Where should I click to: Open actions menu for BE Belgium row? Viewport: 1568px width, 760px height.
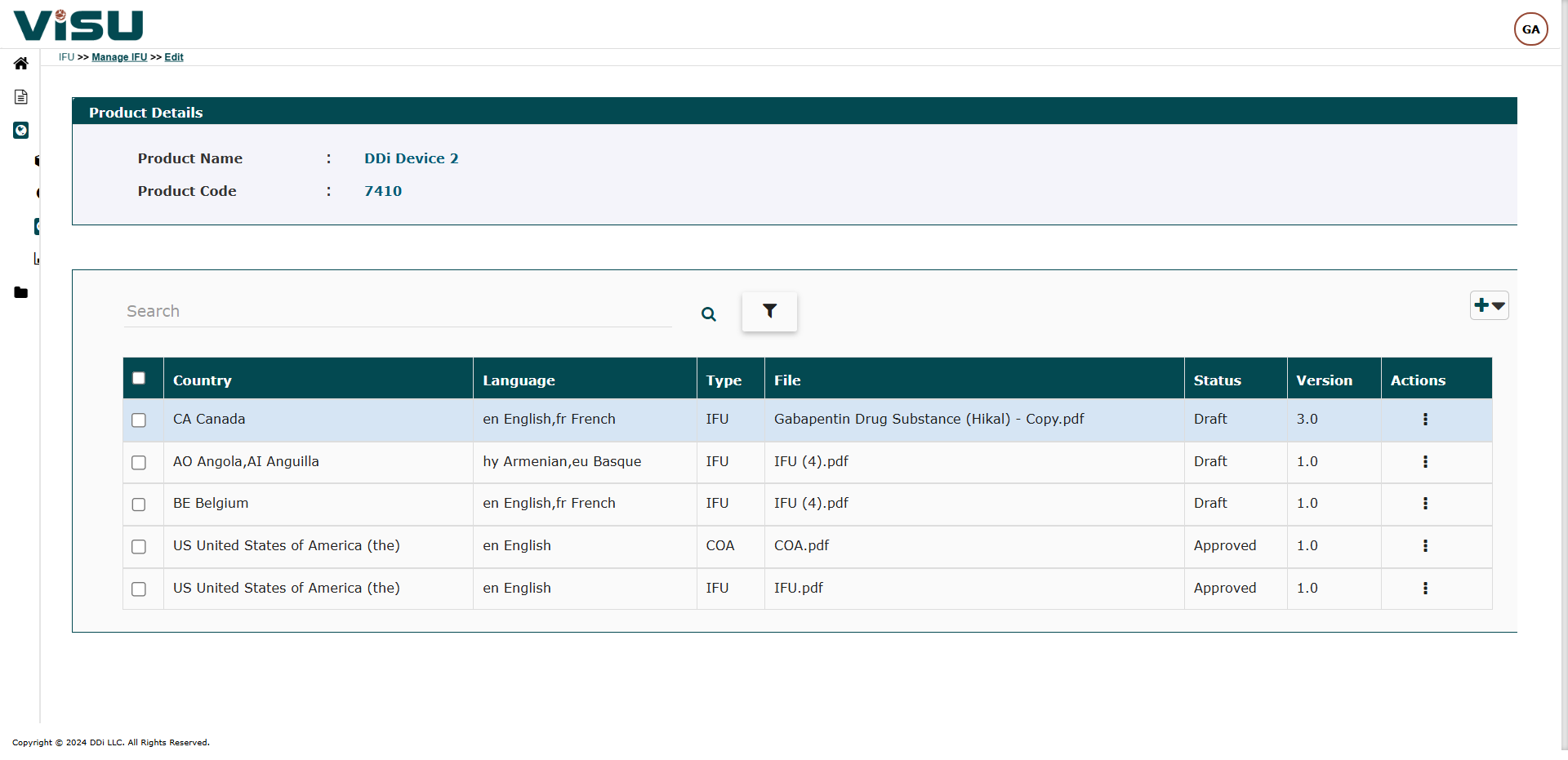(x=1425, y=503)
